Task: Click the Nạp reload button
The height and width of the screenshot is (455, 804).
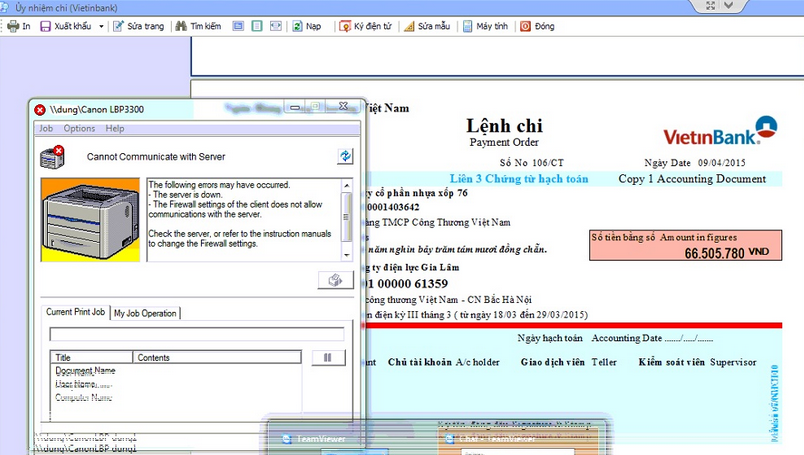Action: 307,26
